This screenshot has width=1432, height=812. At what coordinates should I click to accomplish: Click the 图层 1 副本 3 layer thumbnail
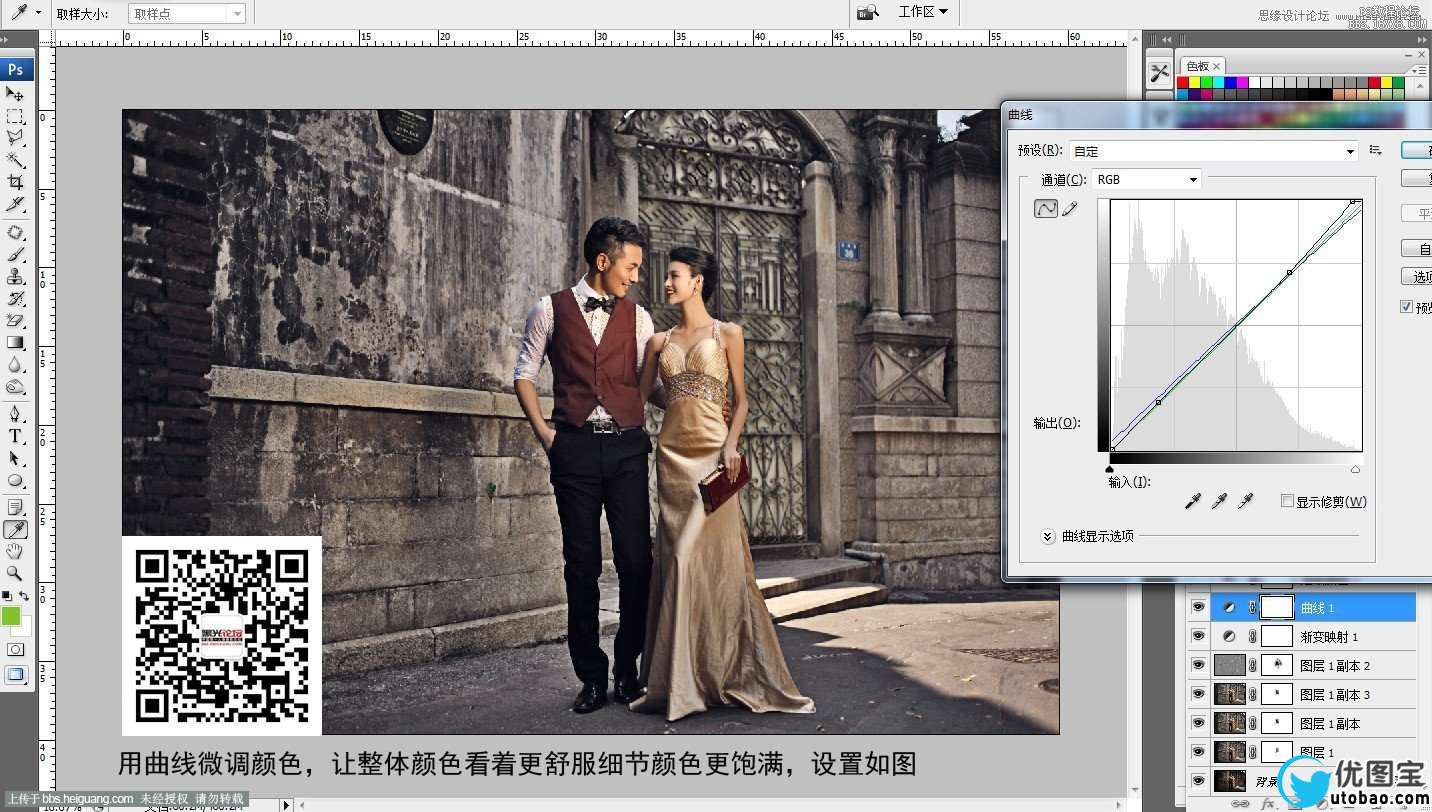[x=1230, y=694]
